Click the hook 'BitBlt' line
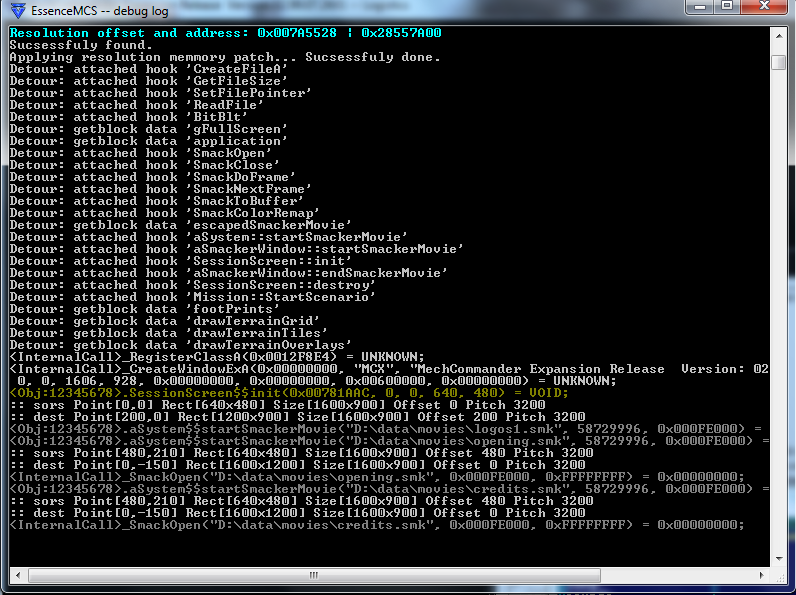The width and height of the screenshot is (796, 595). (128, 117)
